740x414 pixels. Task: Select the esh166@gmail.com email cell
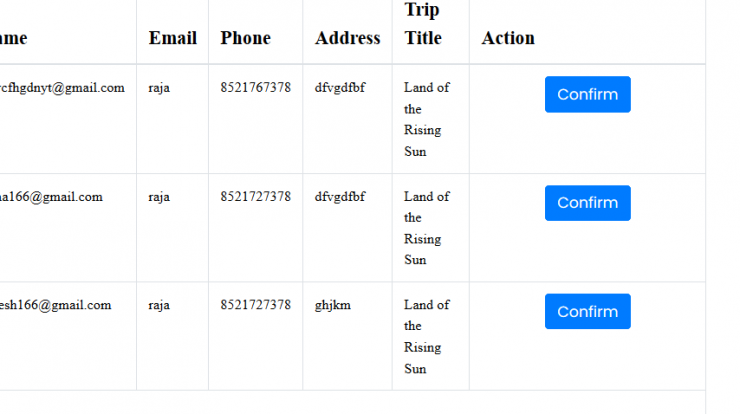click(x=55, y=305)
